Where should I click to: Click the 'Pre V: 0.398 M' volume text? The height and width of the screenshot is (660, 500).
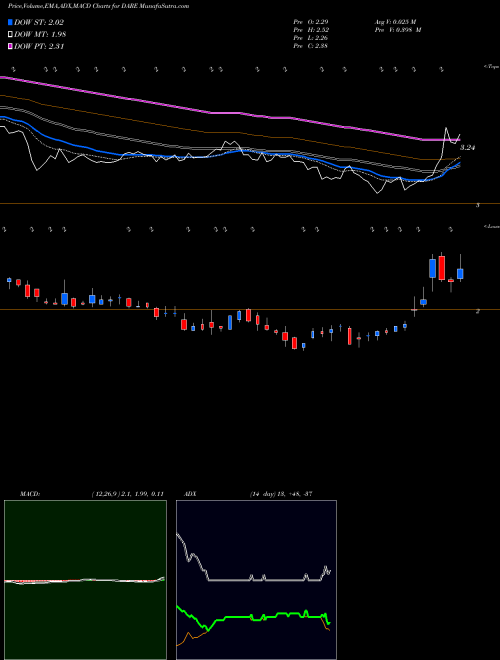(398, 30)
